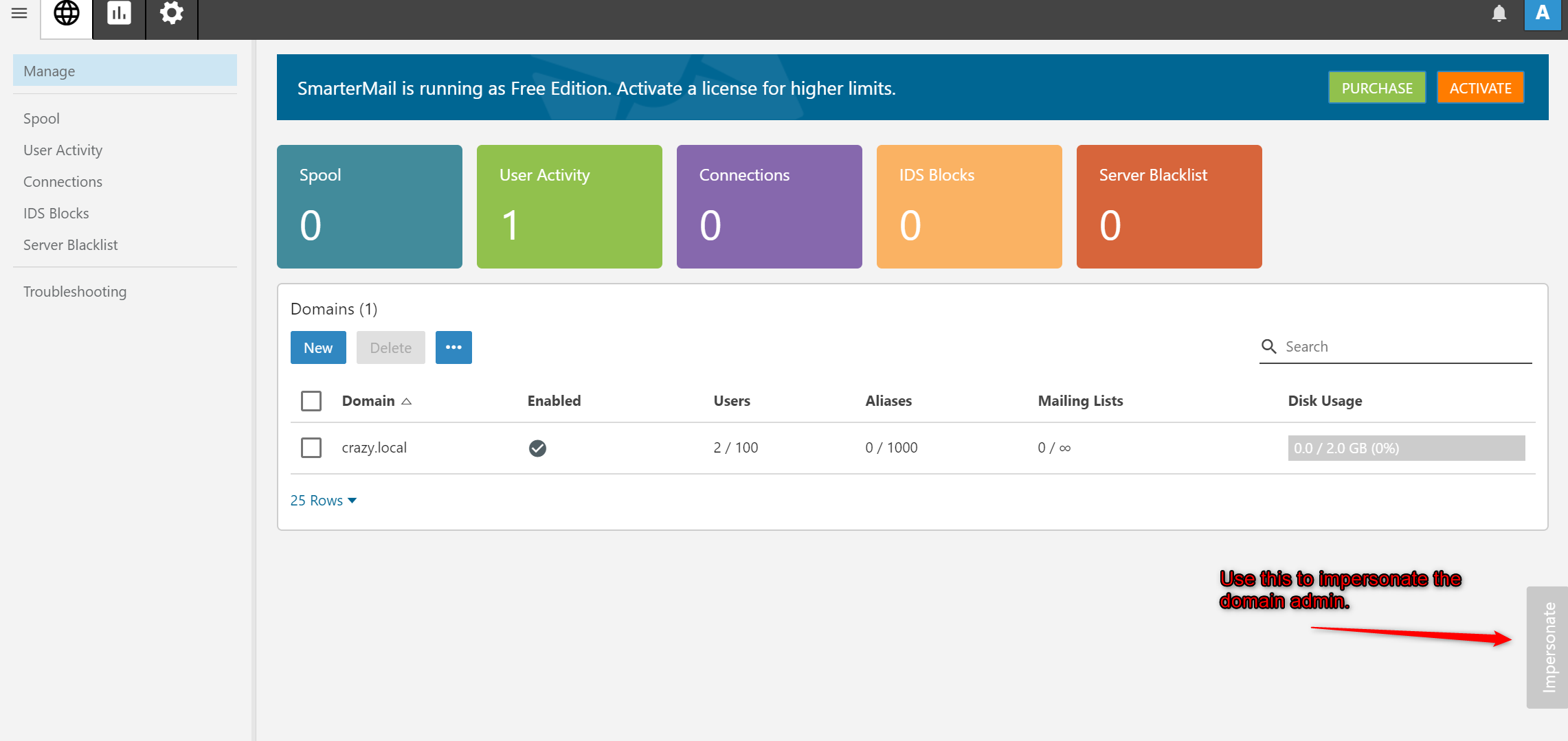The width and height of the screenshot is (1568, 741).
Task: Open the notifications bell
Action: click(x=1499, y=14)
